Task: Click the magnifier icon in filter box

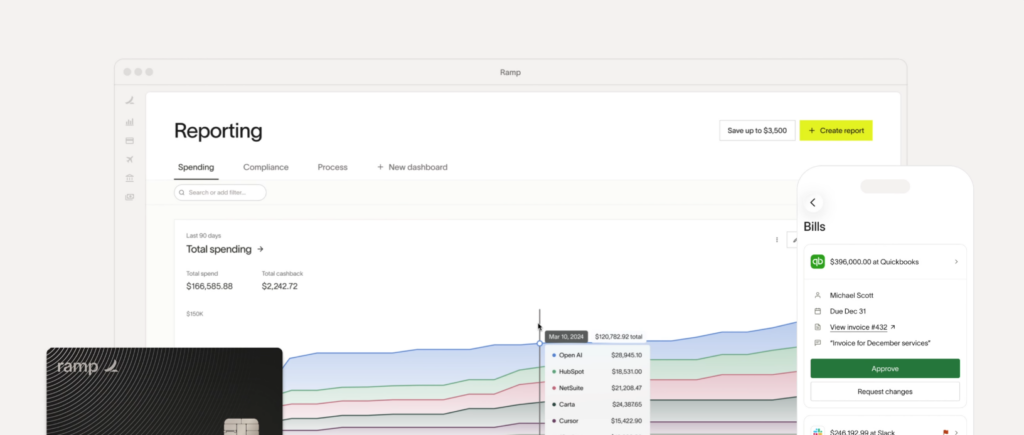Action: (182, 193)
